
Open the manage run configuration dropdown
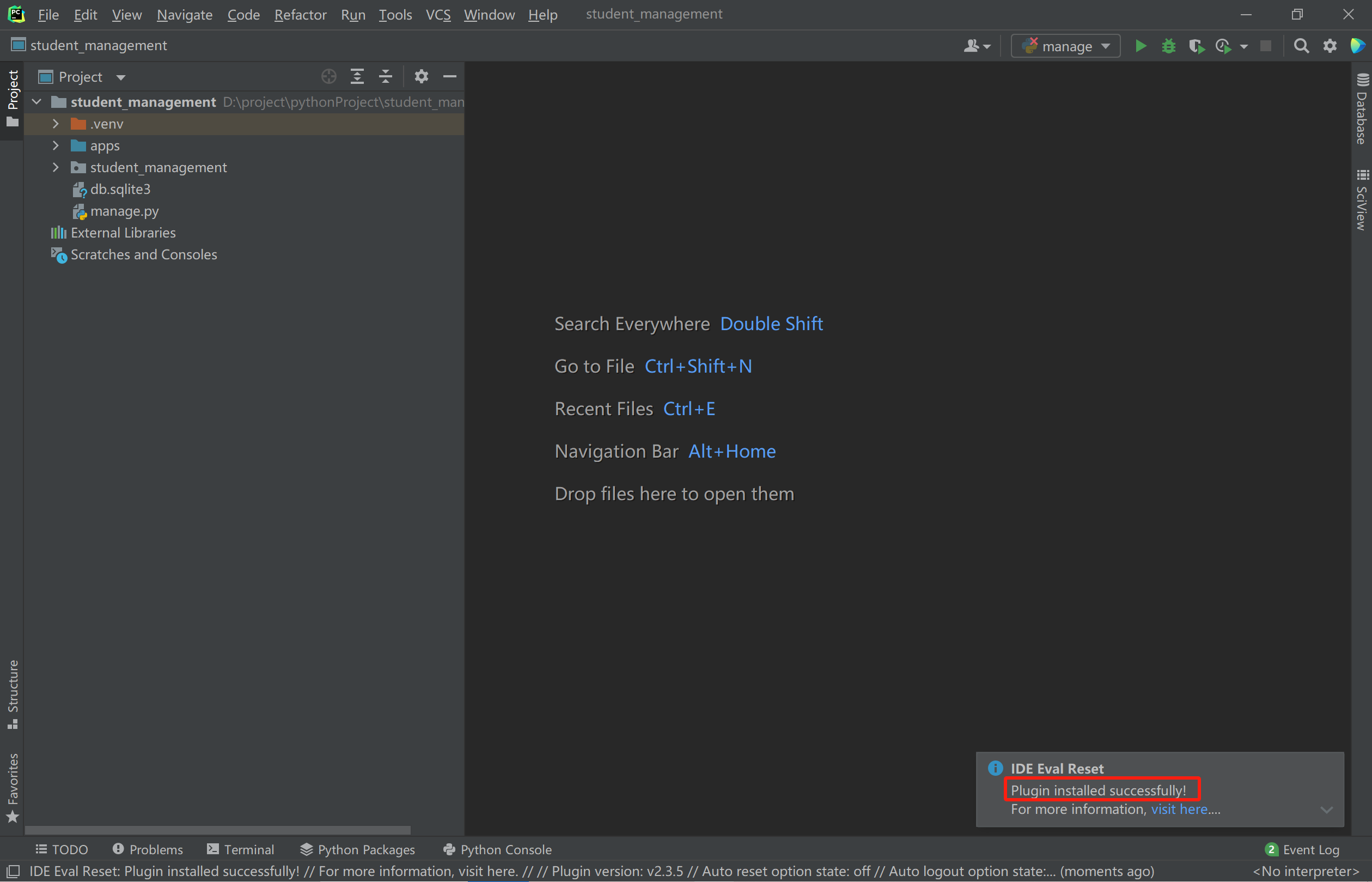click(x=1066, y=46)
